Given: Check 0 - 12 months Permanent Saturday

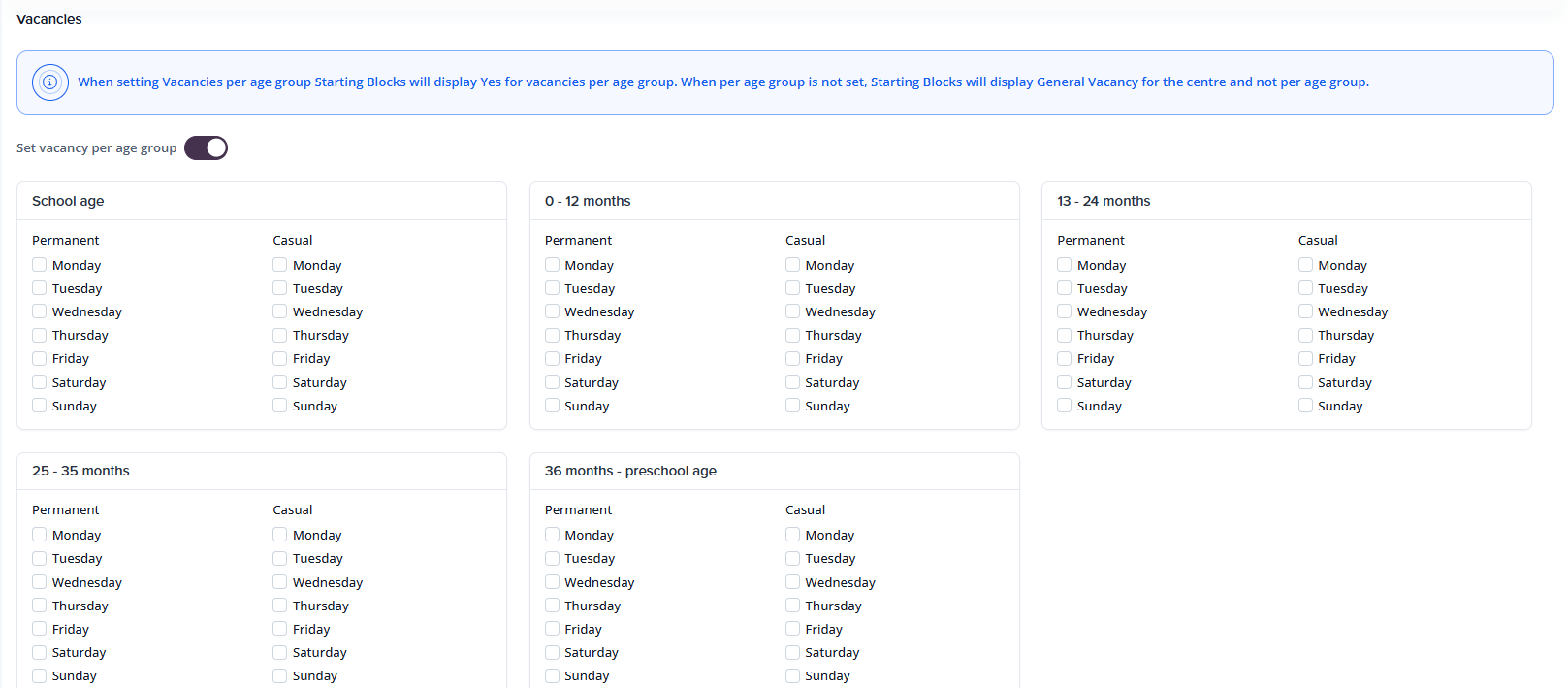Looking at the screenshot, I should point(553,382).
